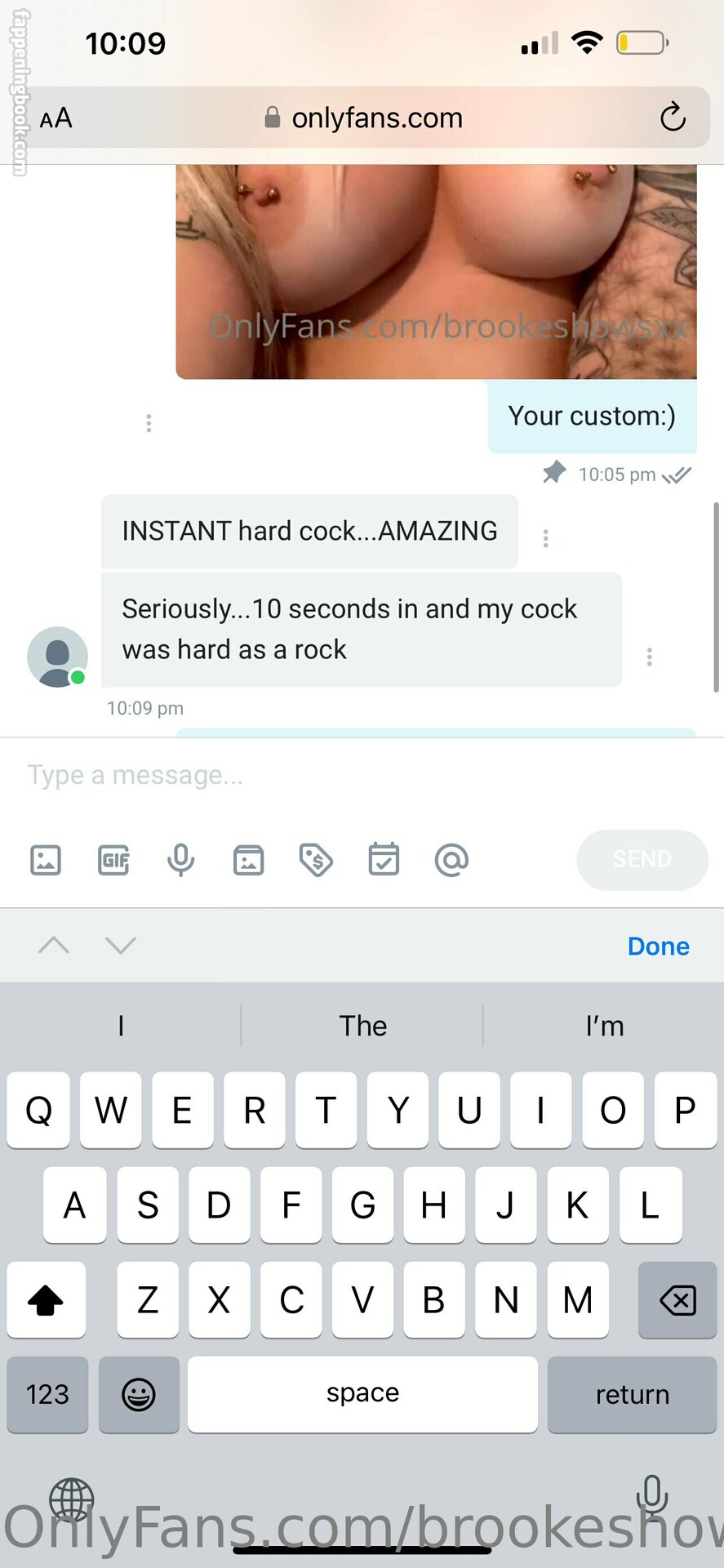Open the GIF picker icon
Image resolution: width=724 pixels, height=1568 pixels.
pyautogui.click(x=113, y=860)
